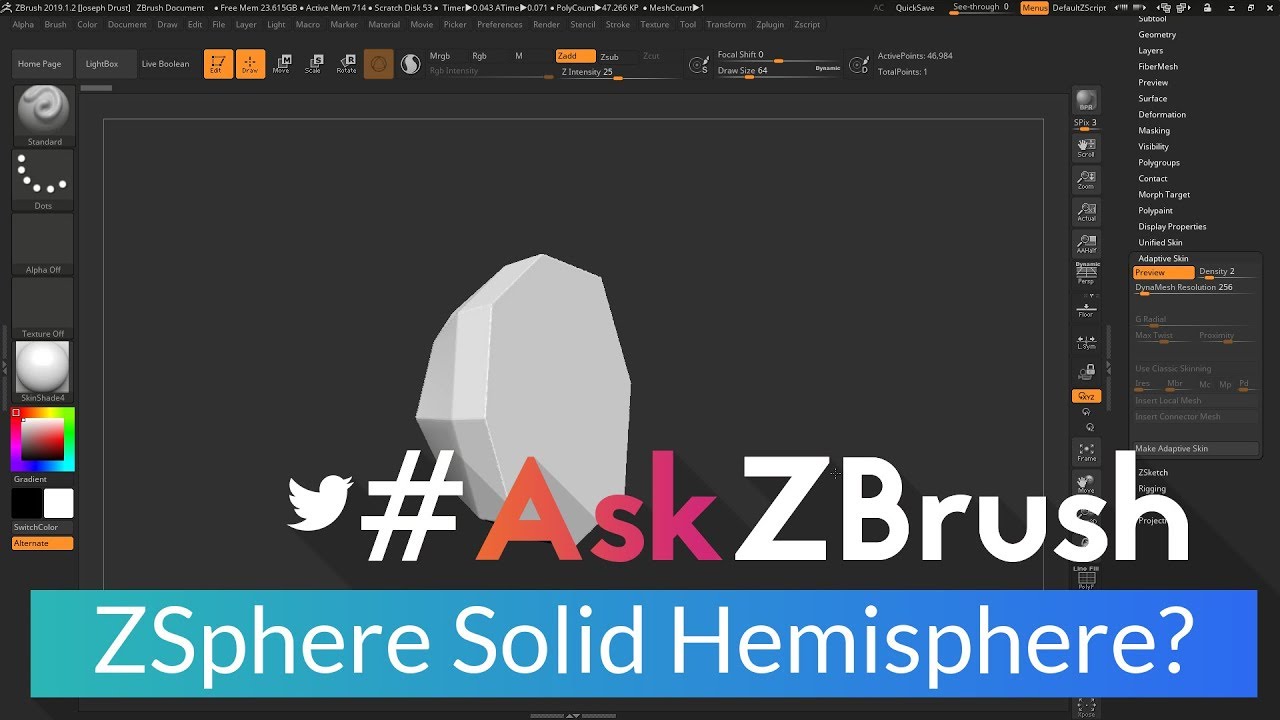
Task: Select the Move transform icon beside Scale
Action: (x=282, y=64)
